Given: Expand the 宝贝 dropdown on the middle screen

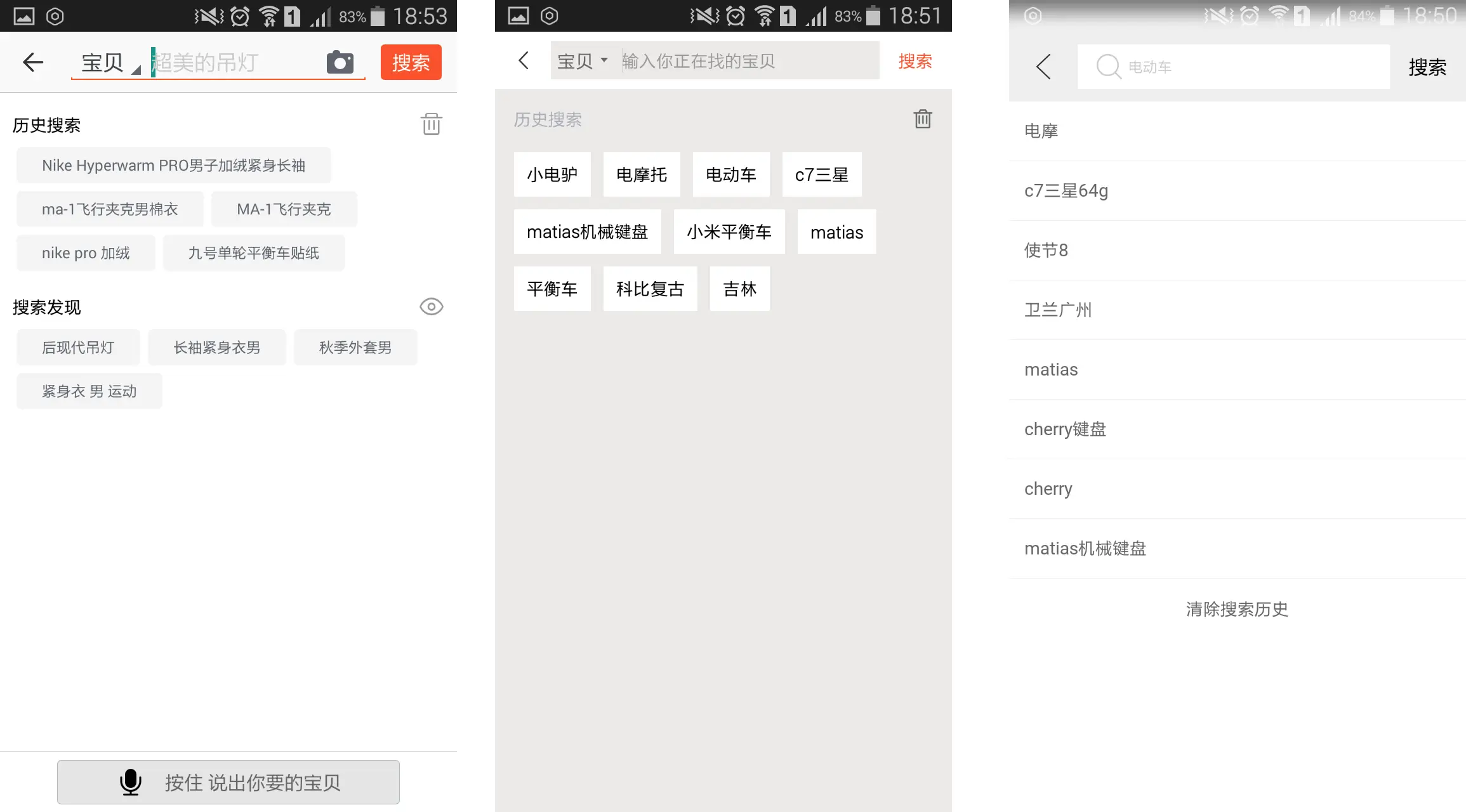Looking at the screenshot, I should [581, 60].
